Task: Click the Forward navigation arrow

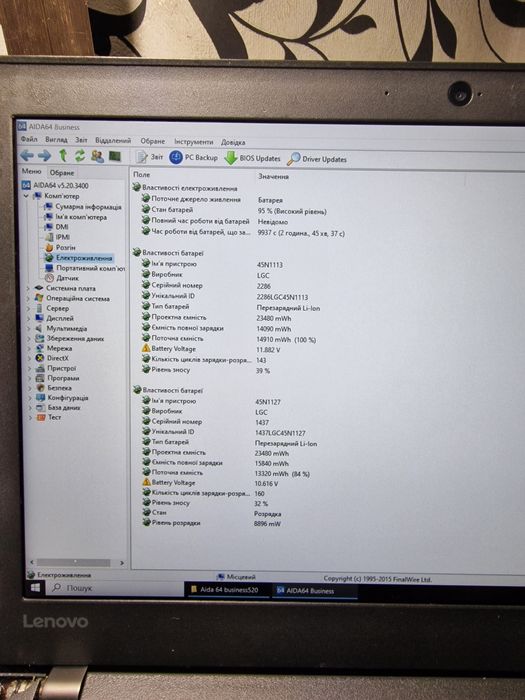Action: pos(44,155)
